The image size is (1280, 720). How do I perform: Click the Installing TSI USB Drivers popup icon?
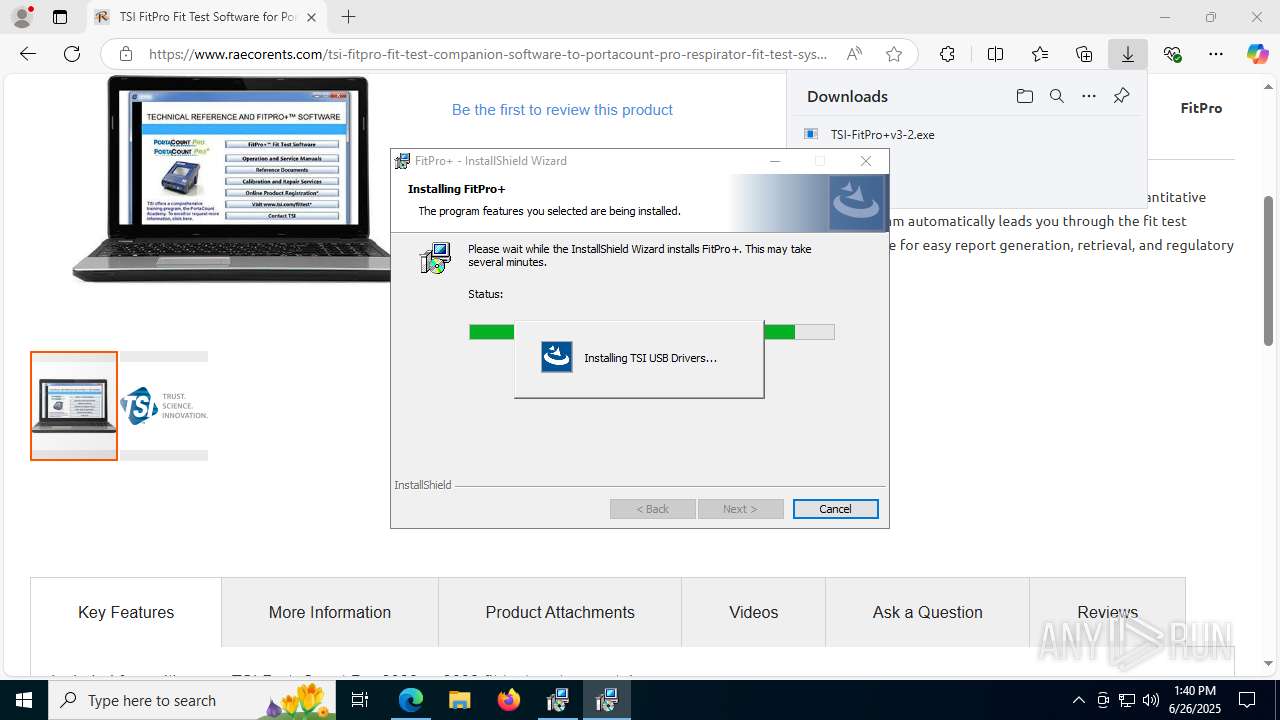(x=557, y=357)
